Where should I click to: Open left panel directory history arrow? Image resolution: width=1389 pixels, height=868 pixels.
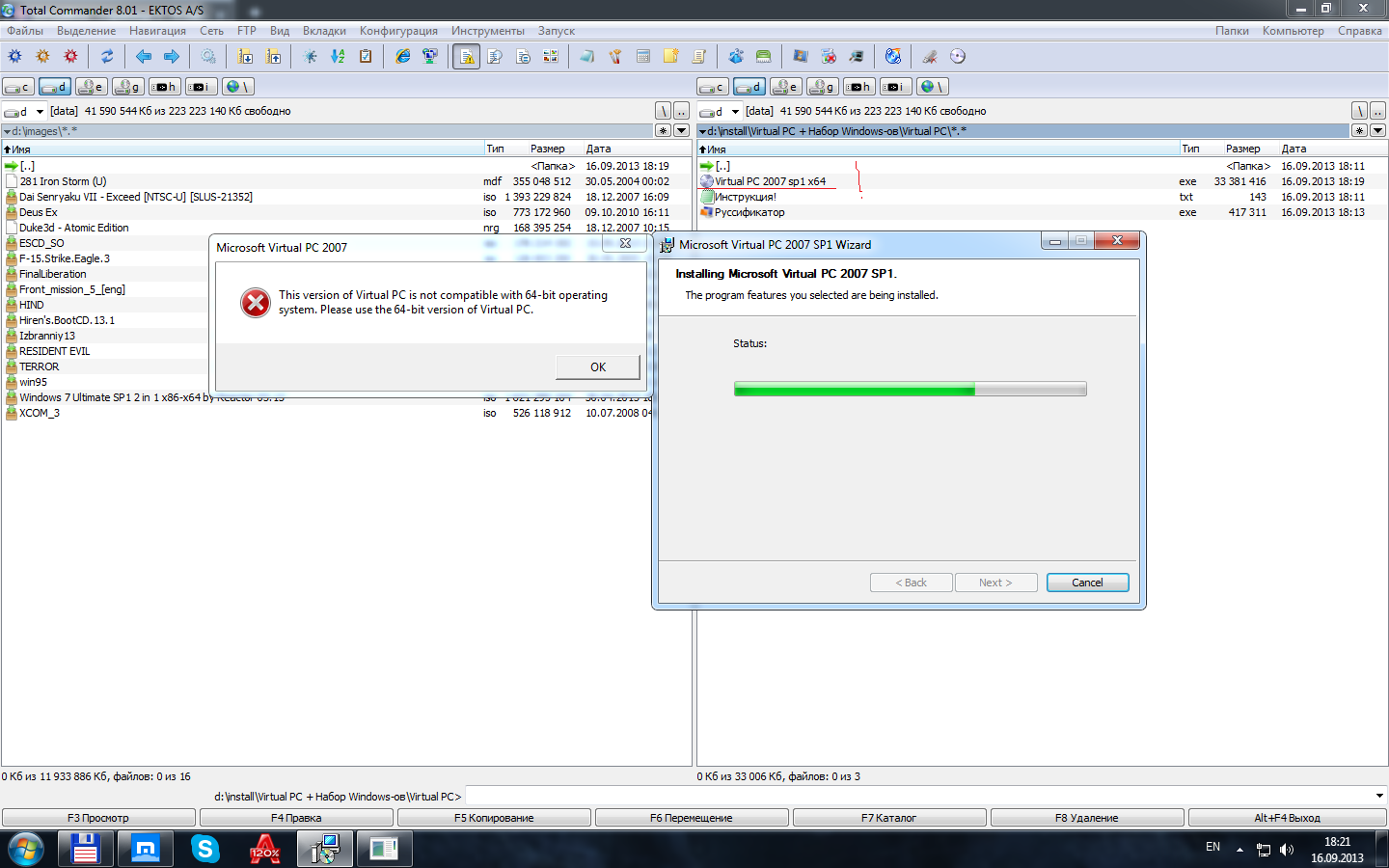point(682,130)
